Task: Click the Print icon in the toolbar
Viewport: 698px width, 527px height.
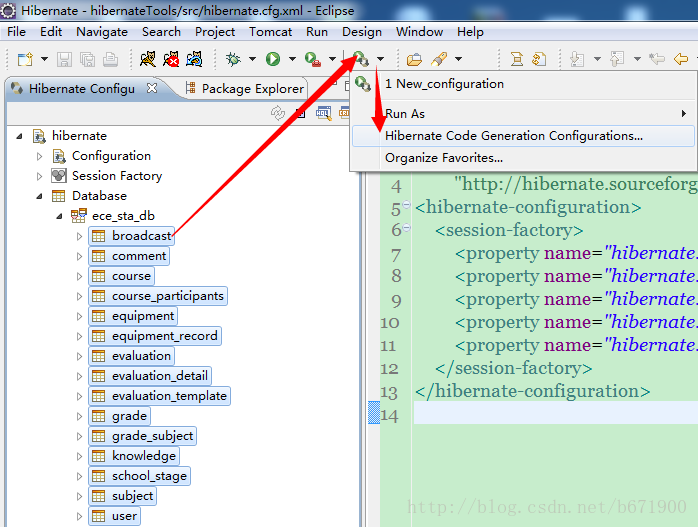Action: point(110,59)
